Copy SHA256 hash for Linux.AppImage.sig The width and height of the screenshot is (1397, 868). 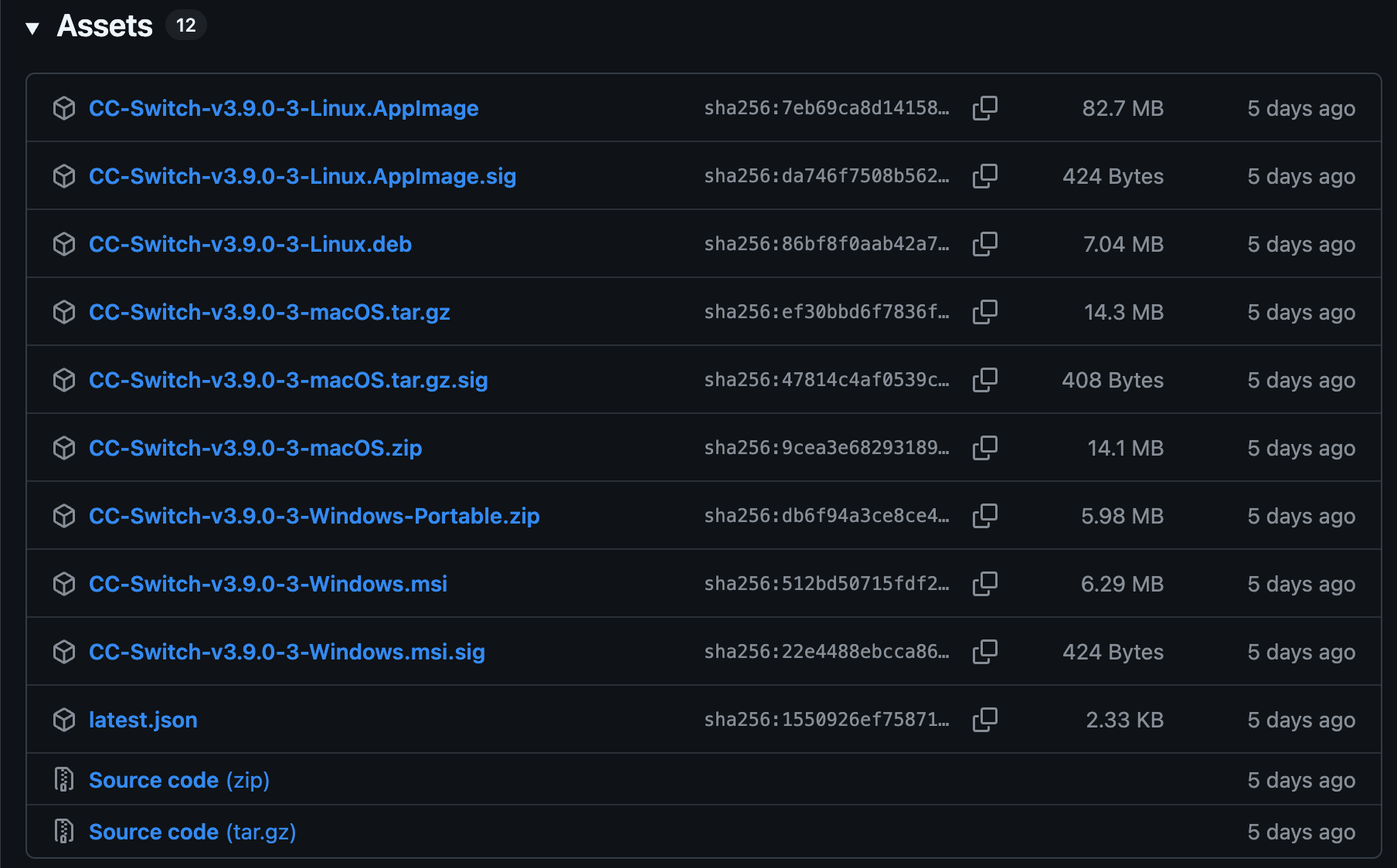[x=984, y=176]
